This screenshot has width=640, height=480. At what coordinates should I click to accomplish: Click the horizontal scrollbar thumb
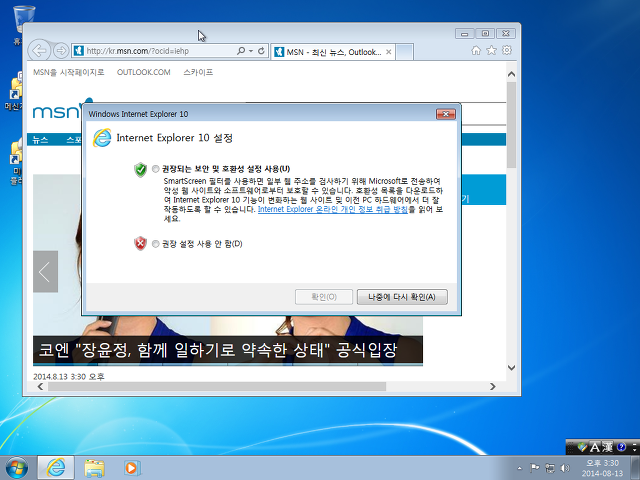(x=217, y=387)
